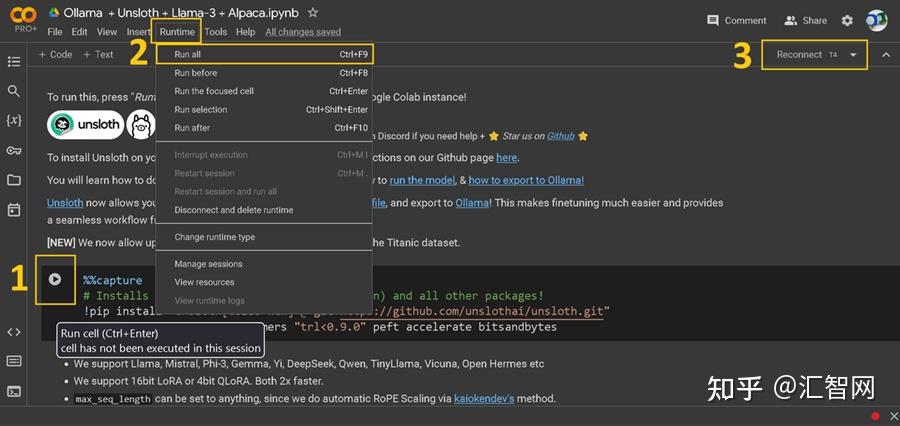Screen dimensions: 900x426
Task: Open the Help menu
Action: pyautogui.click(x=245, y=32)
